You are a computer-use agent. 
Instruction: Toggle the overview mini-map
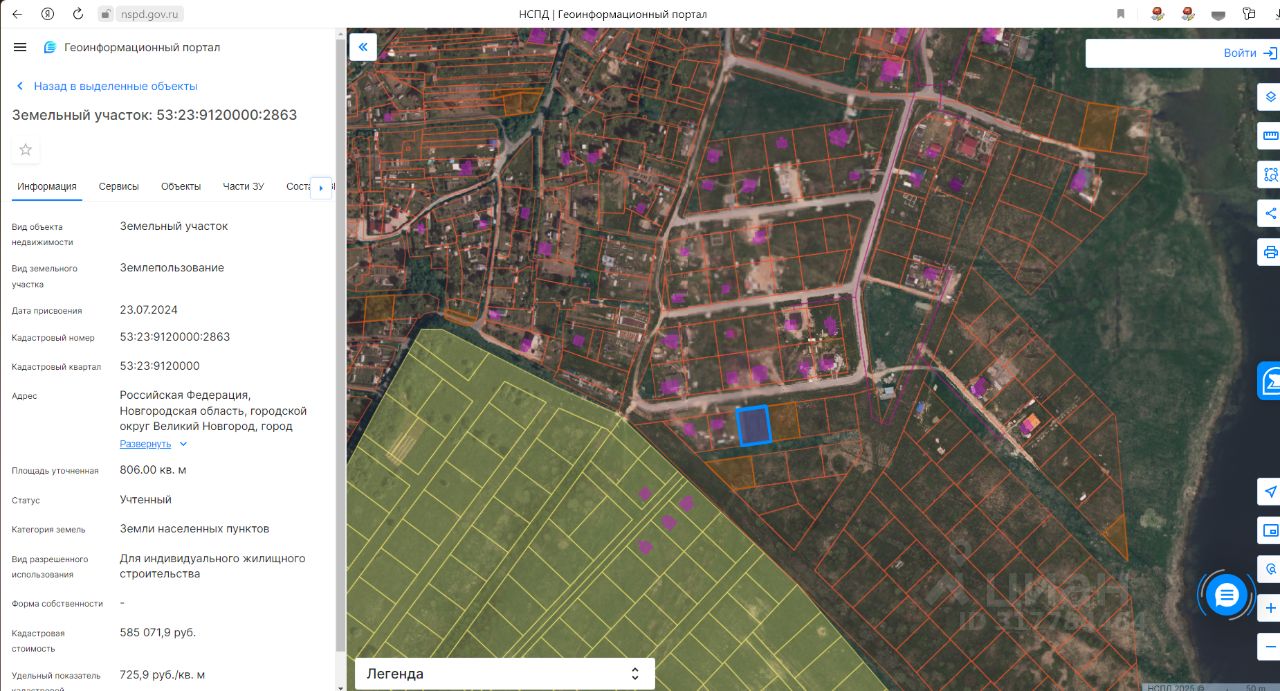(x=1270, y=530)
